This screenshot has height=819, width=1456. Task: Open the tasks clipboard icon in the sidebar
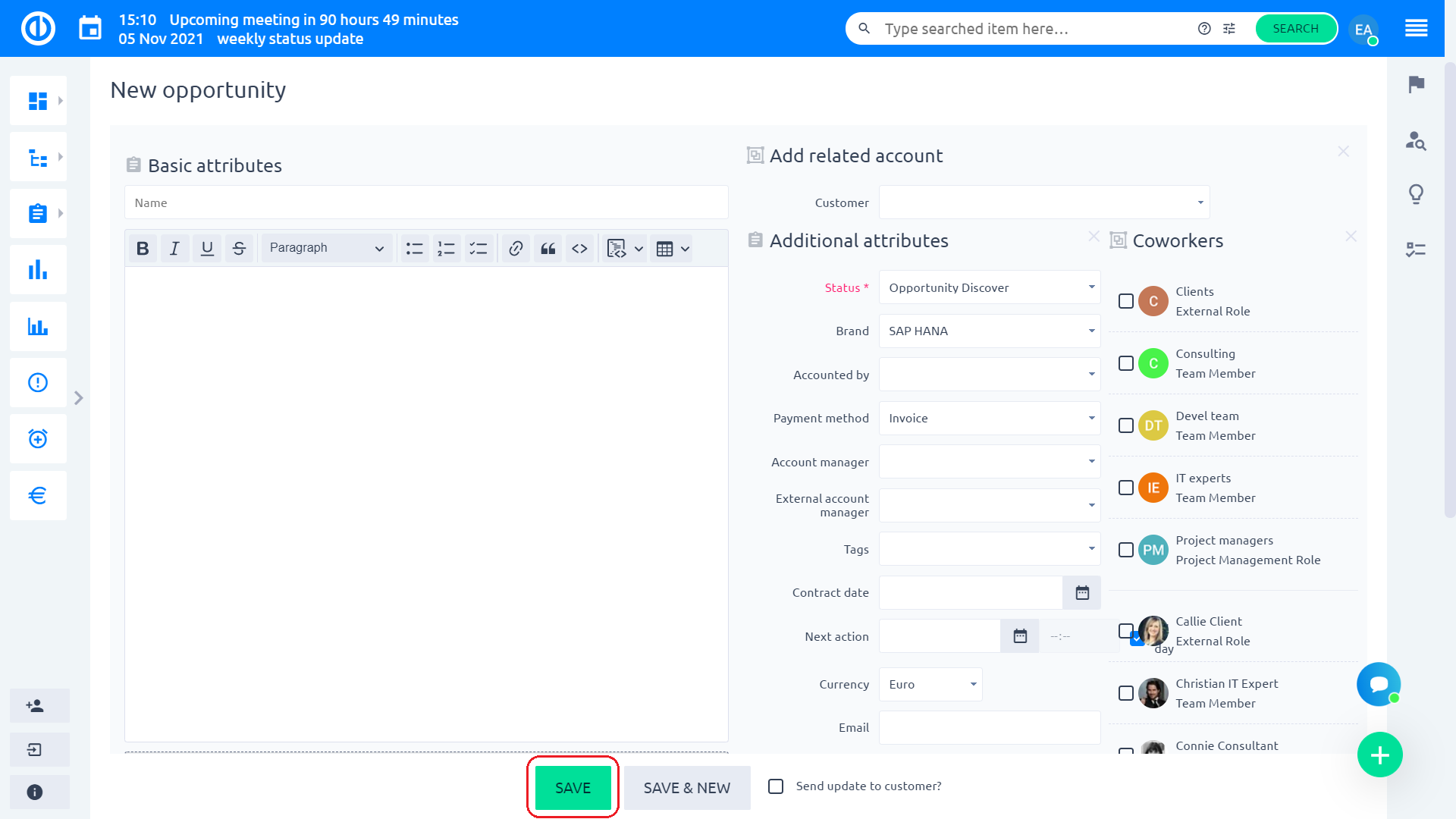(38, 213)
